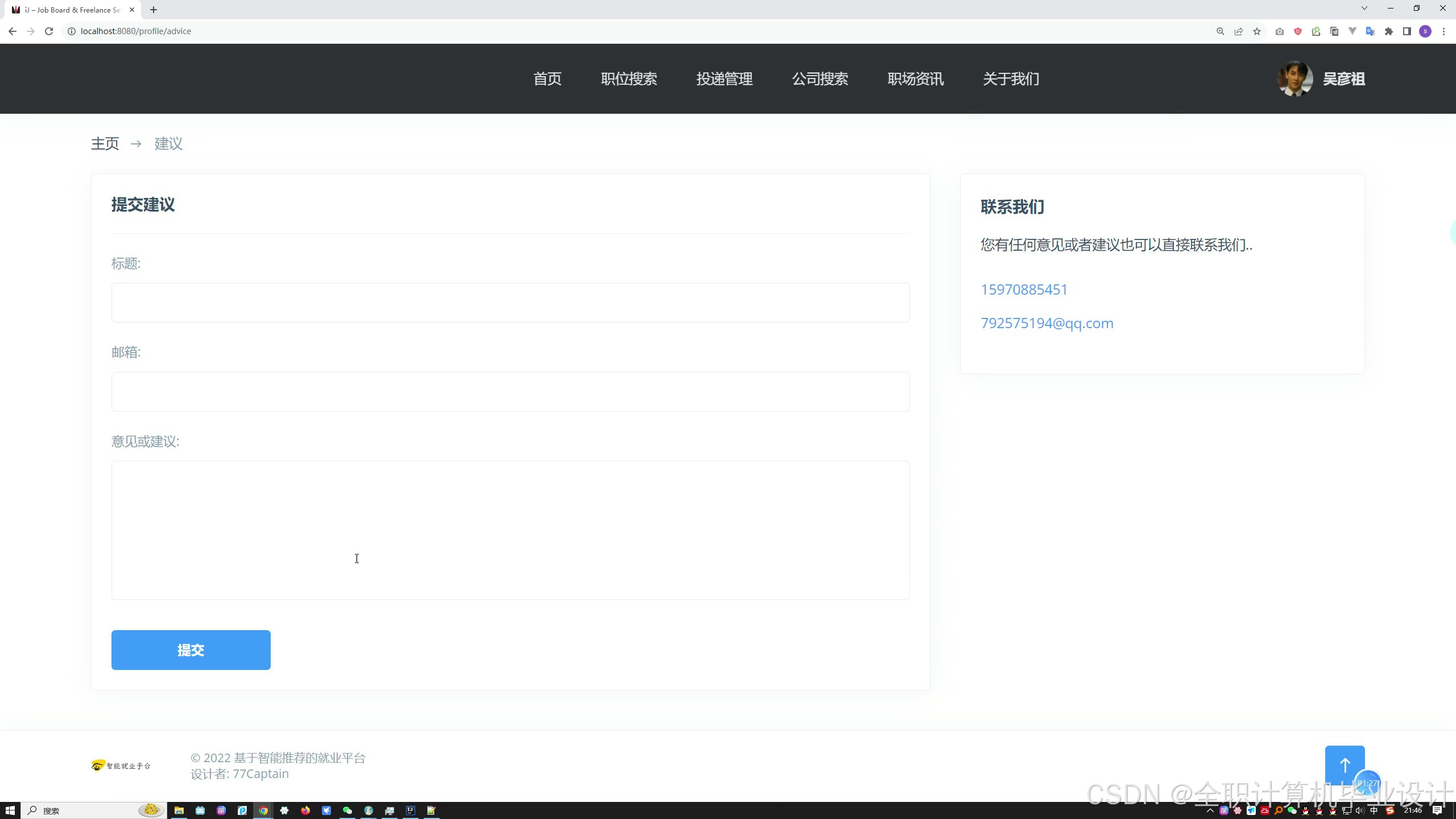Image resolution: width=1456 pixels, height=819 pixels.
Task: Click the user avatar photo
Action: point(1295,78)
